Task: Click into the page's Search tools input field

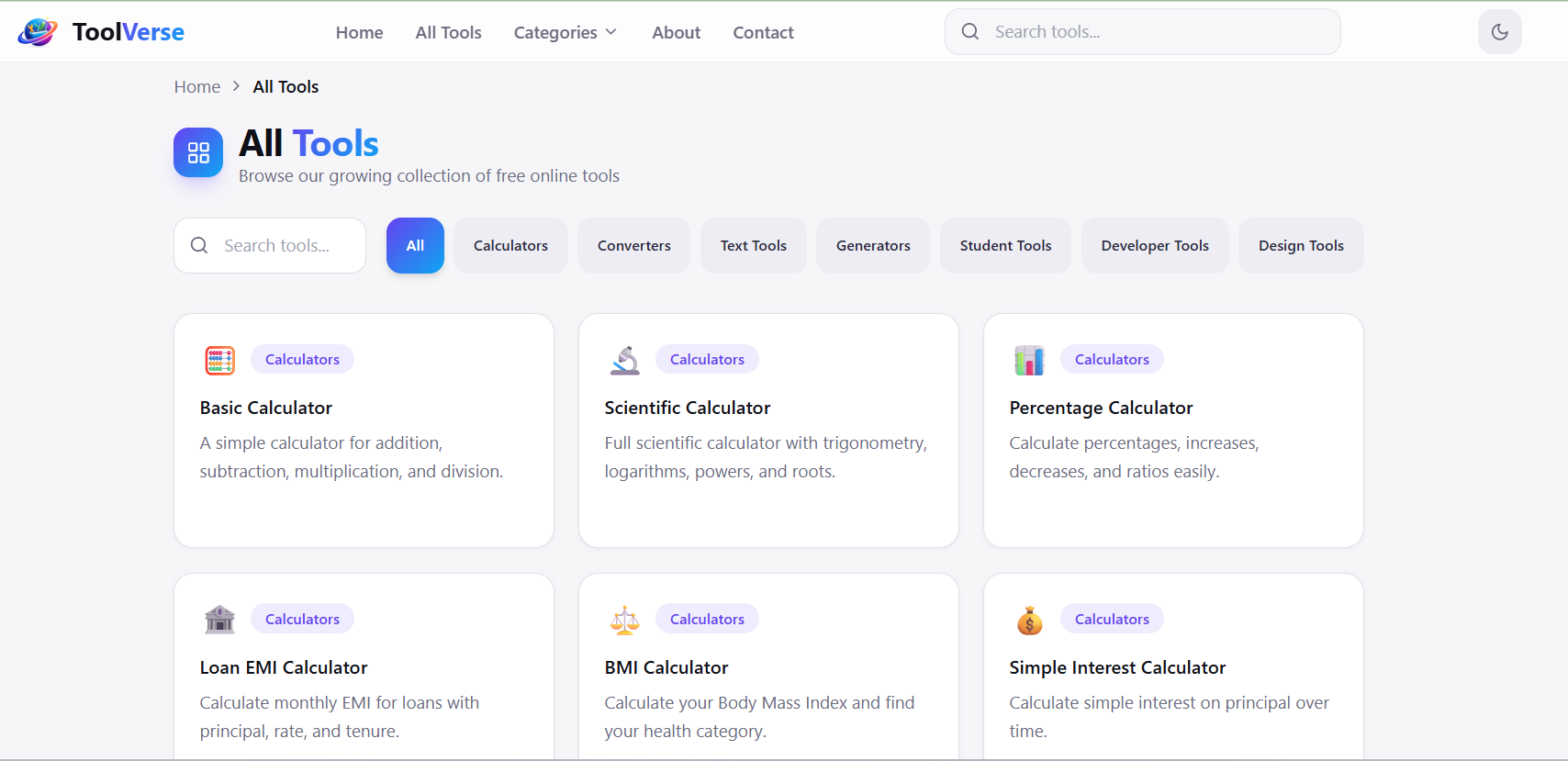Action: 275,245
